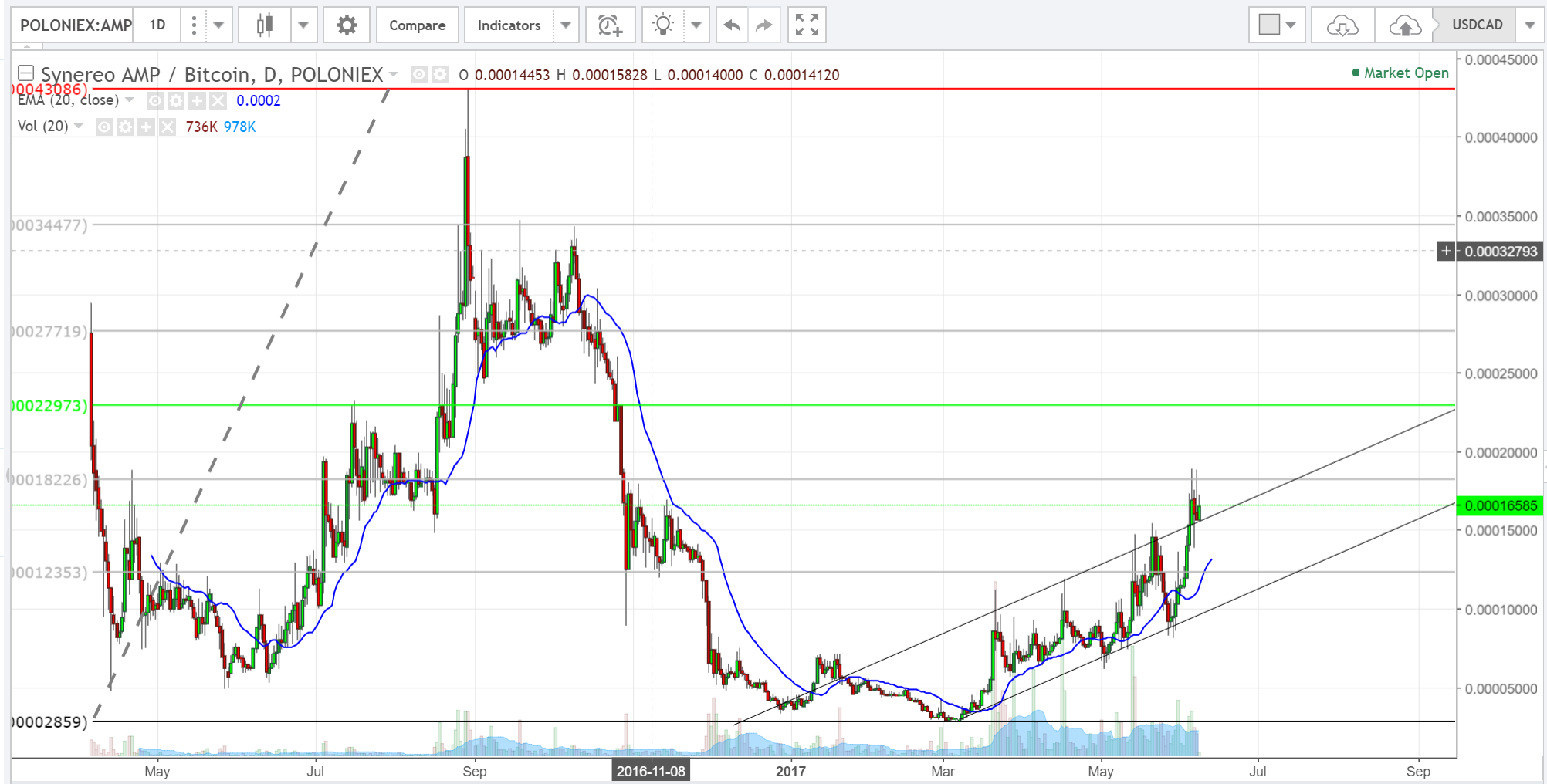Image resolution: width=1547 pixels, height=784 pixels.
Task: Remove EMA indicator with X icon
Action: click(218, 100)
